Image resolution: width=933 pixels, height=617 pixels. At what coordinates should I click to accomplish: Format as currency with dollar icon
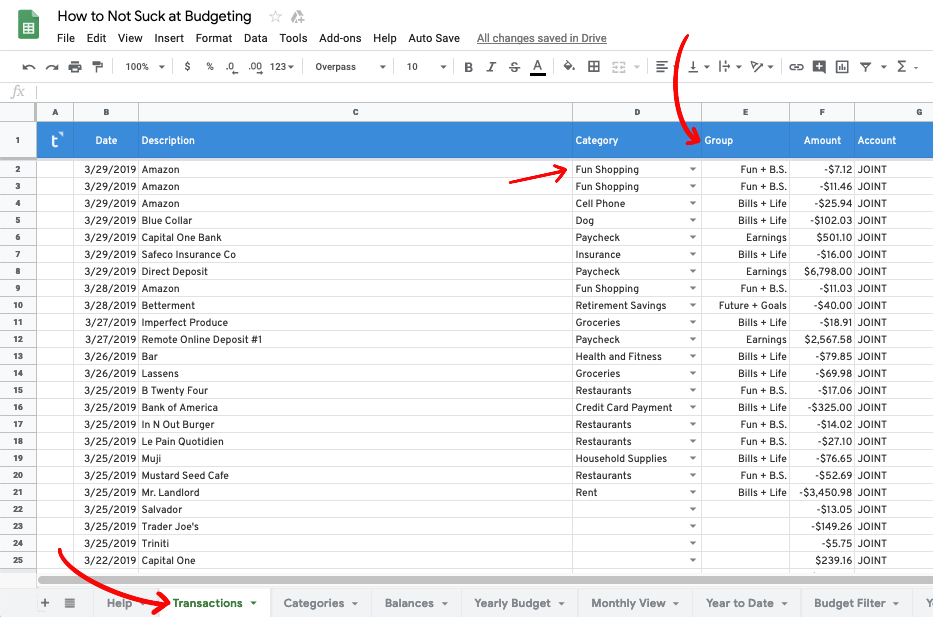click(x=187, y=67)
